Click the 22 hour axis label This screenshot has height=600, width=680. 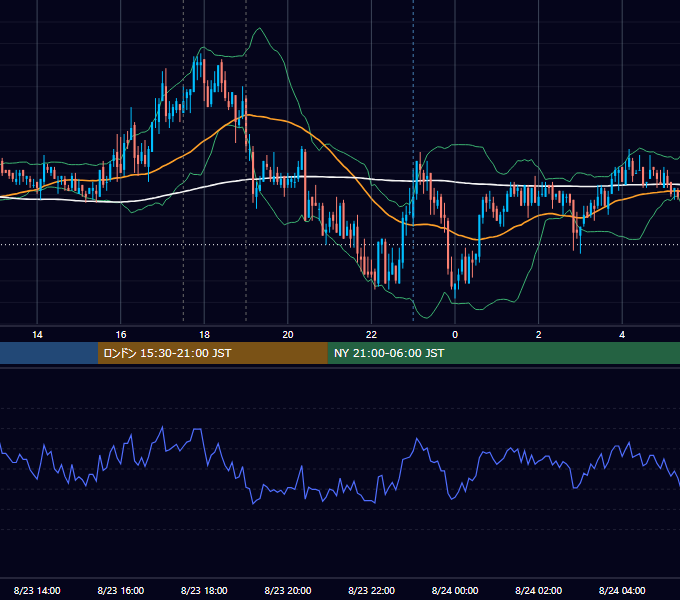(x=371, y=335)
